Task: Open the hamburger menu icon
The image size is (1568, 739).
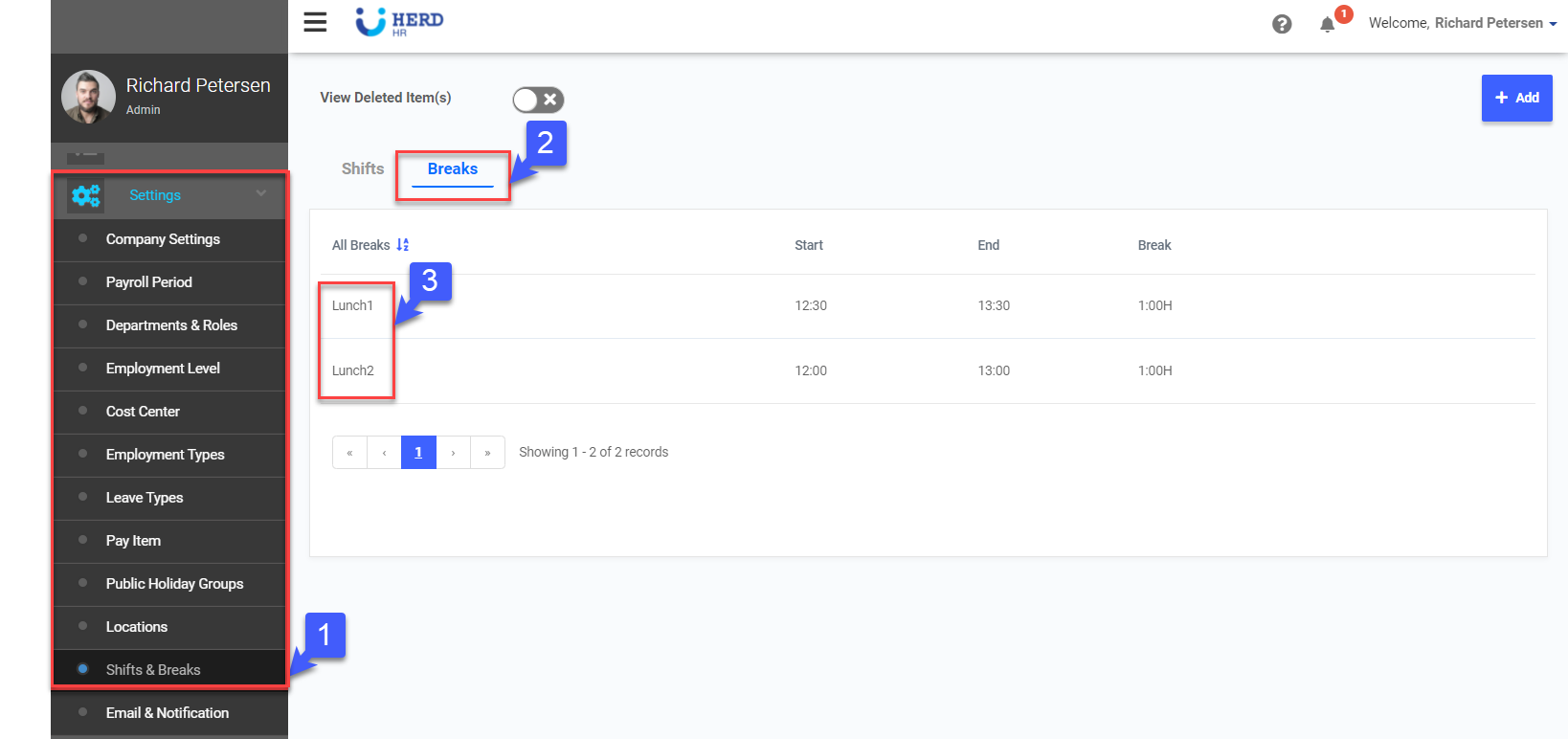Action: click(x=315, y=22)
